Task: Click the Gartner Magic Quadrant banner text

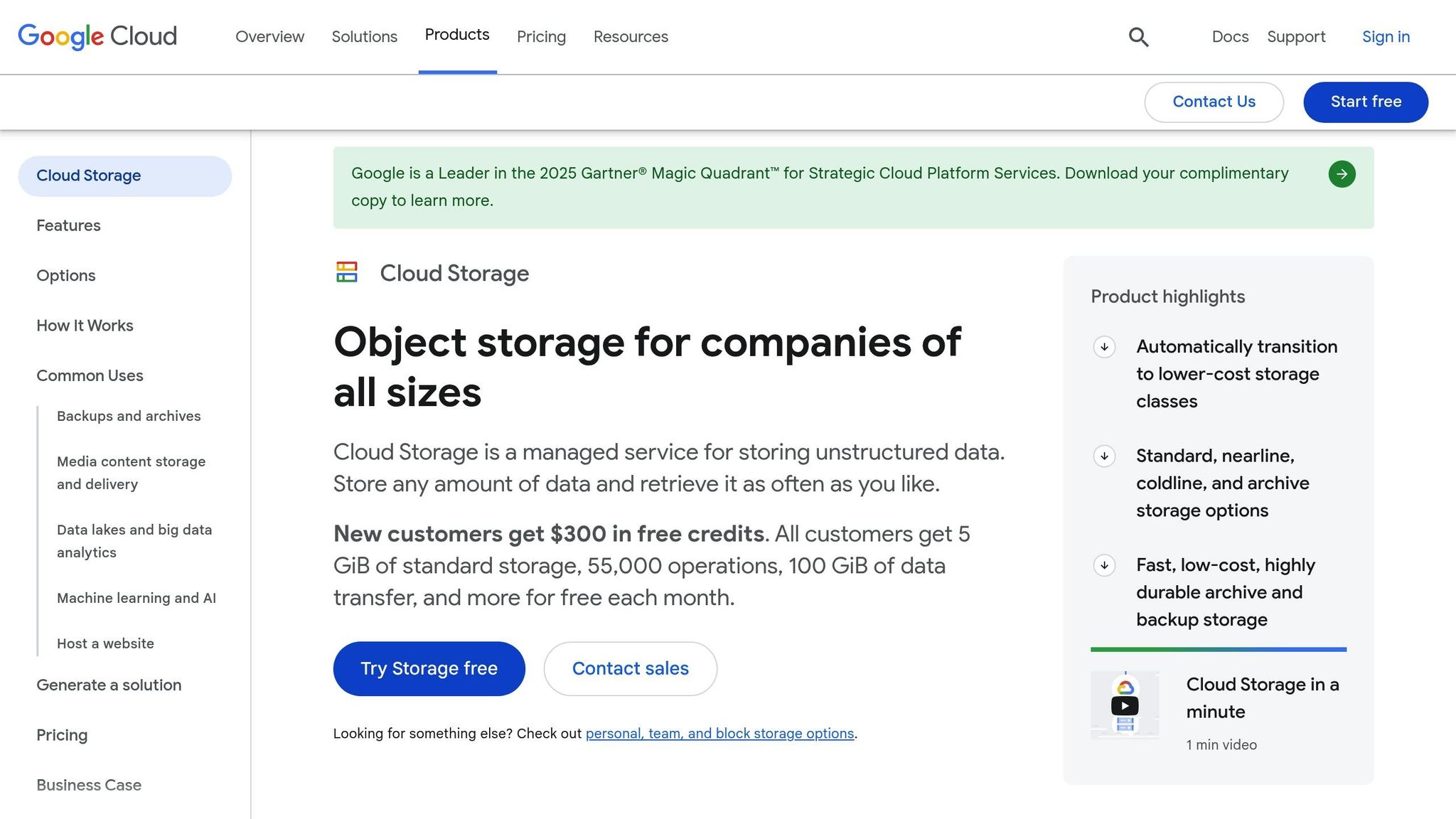Action: point(820,187)
